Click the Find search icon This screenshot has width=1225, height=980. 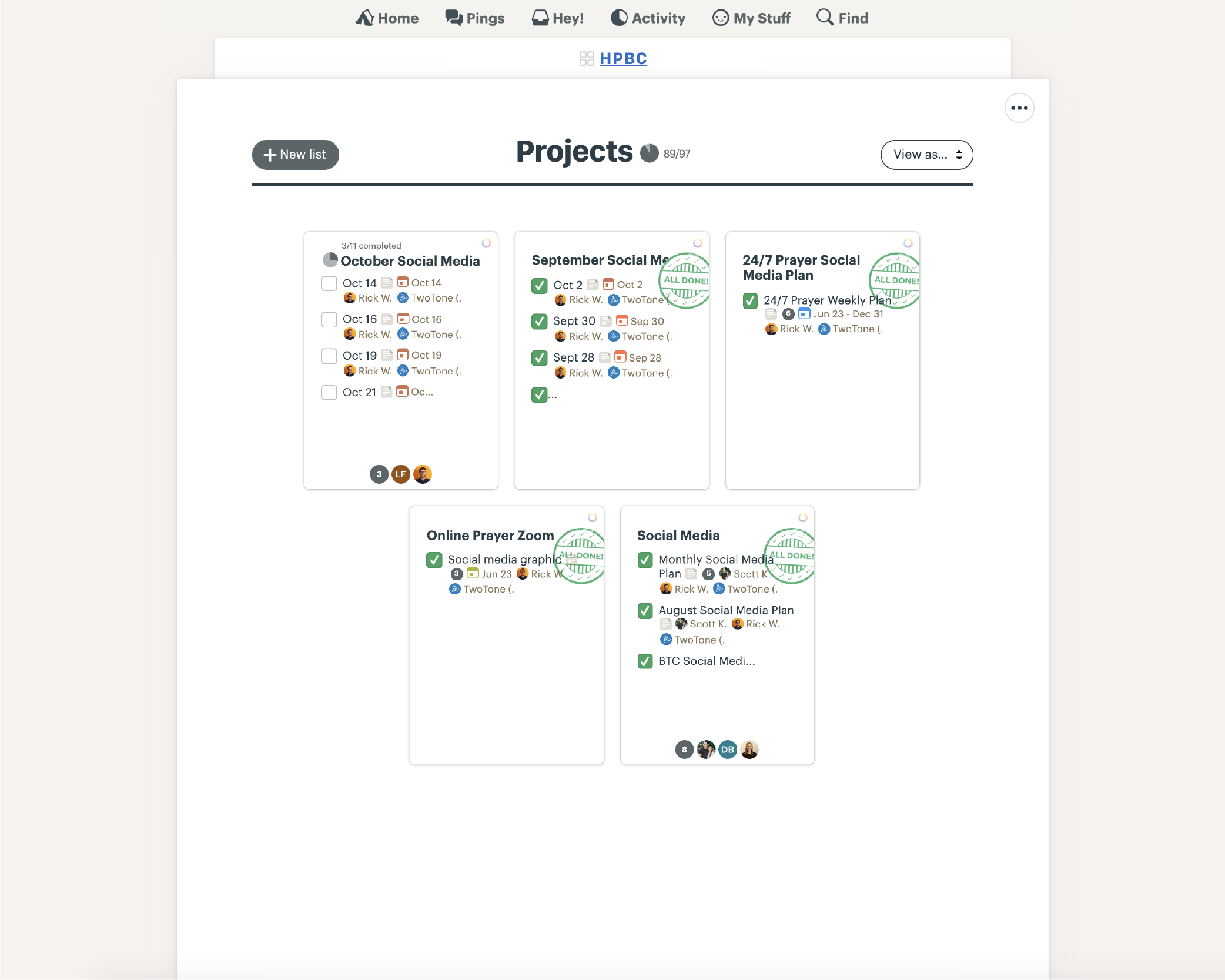click(x=824, y=17)
